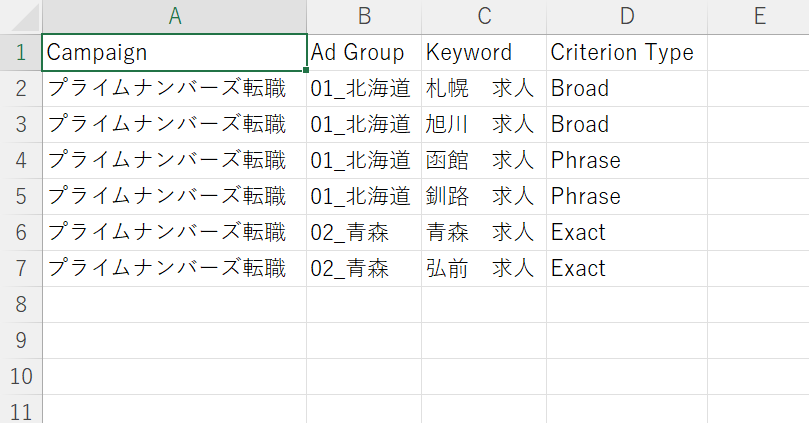The image size is (809, 423).
Task: Select row 1 header
Action: pyautogui.click(x=21, y=53)
